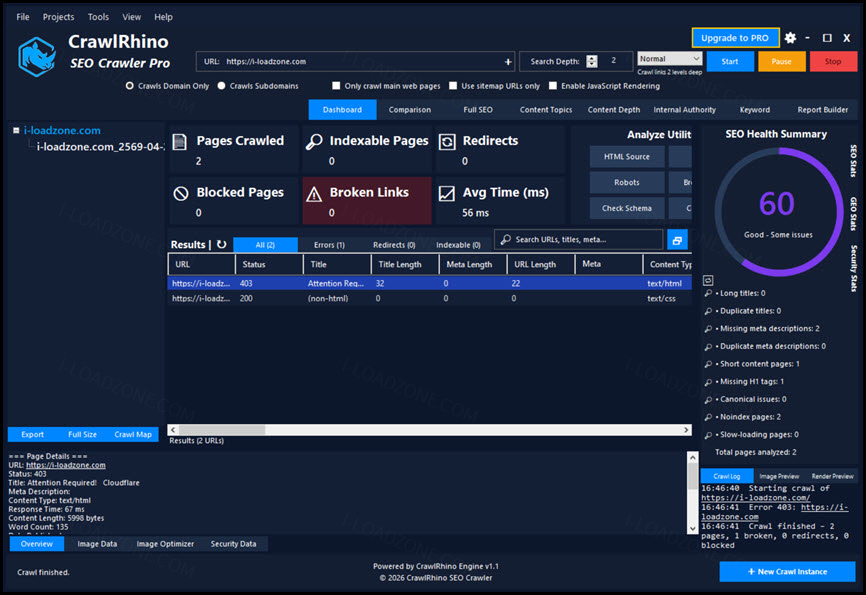Select i-loadzone.com_2569-04 tree entry
Screen dimensions: 866x595
pyautogui.click(x=100, y=147)
